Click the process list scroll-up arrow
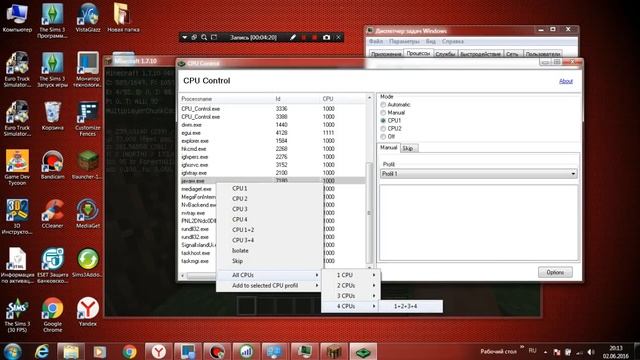This screenshot has width=640, height=360. [369, 98]
